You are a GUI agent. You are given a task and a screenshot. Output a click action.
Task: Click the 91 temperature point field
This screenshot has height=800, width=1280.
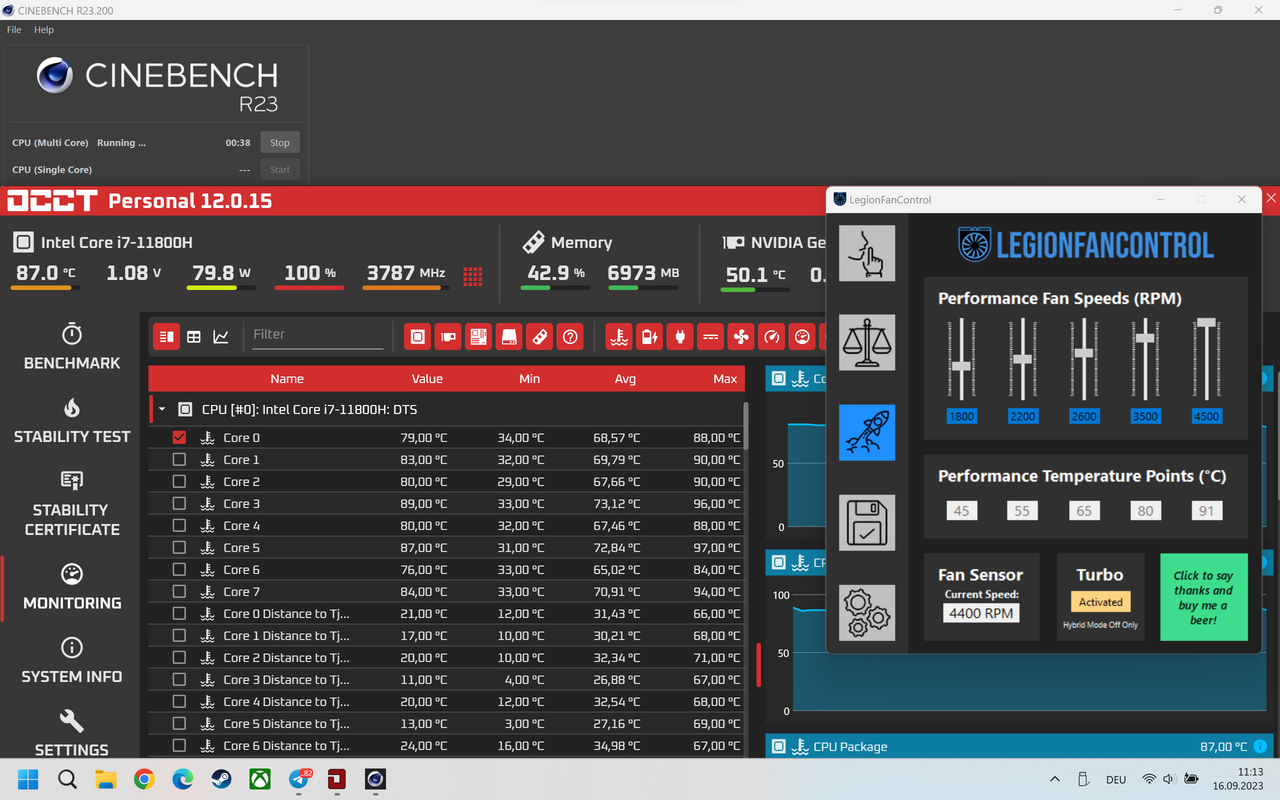(x=1206, y=510)
